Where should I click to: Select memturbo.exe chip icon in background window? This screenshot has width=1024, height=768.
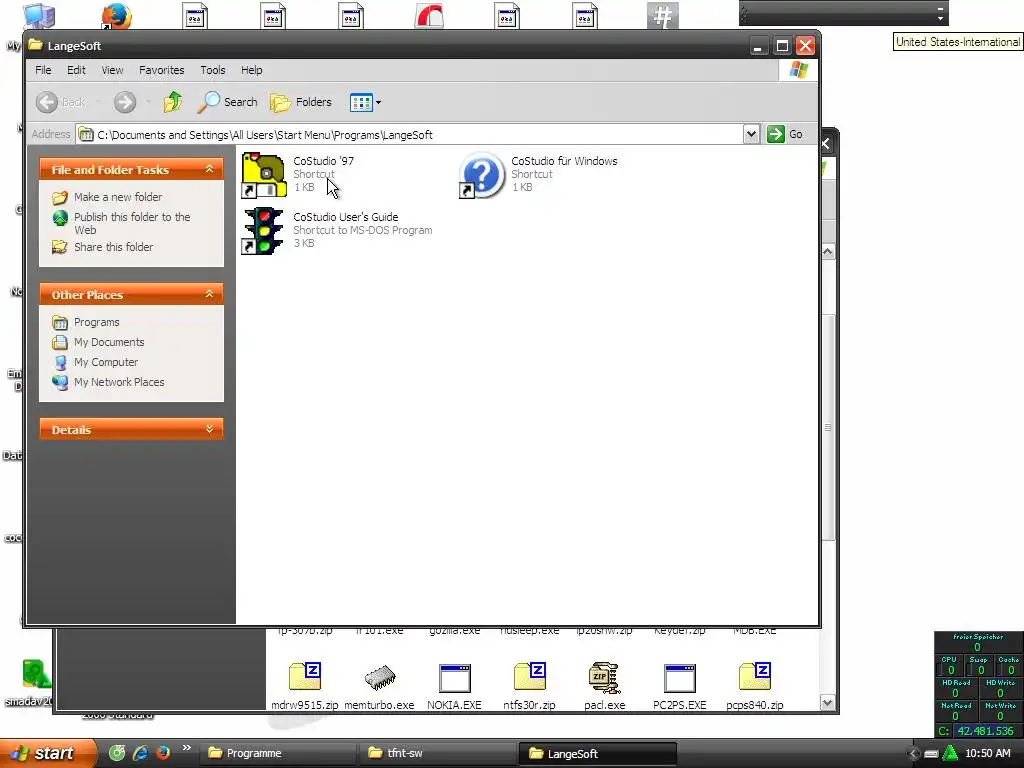(x=379, y=678)
